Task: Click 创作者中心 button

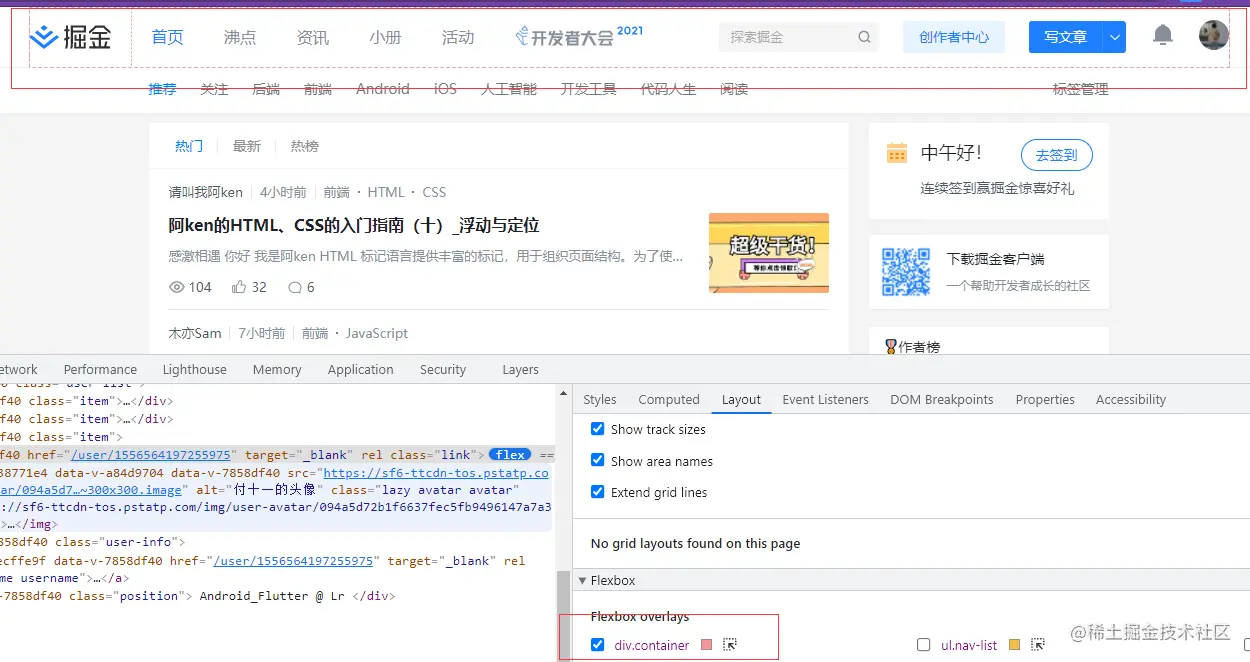Action: click(954, 37)
